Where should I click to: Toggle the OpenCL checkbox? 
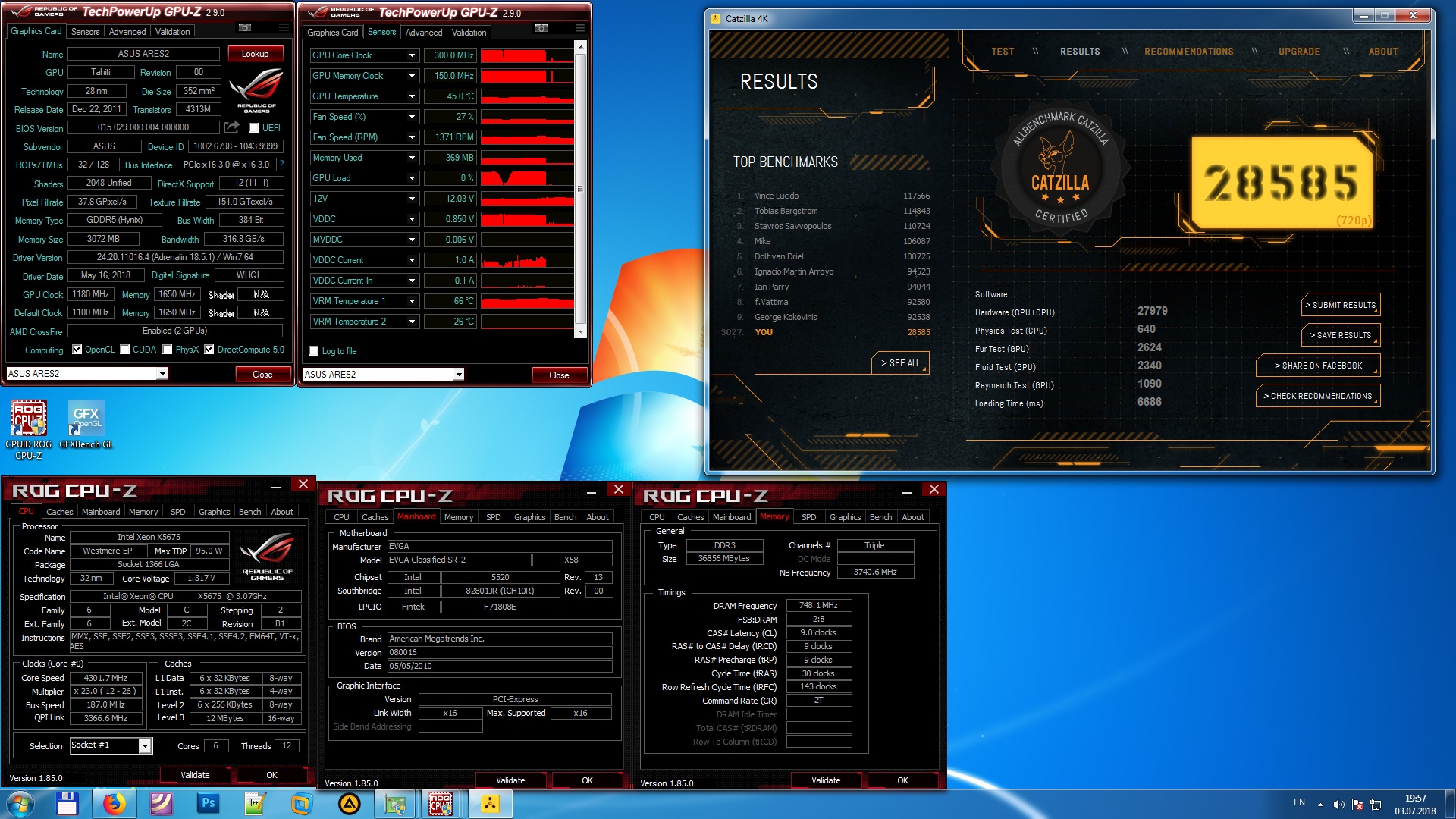pyautogui.click(x=77, y=350)
